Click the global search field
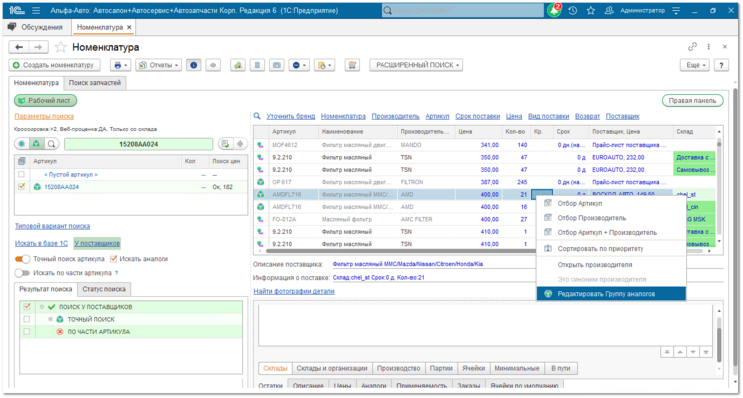 [x=463, y=10]
